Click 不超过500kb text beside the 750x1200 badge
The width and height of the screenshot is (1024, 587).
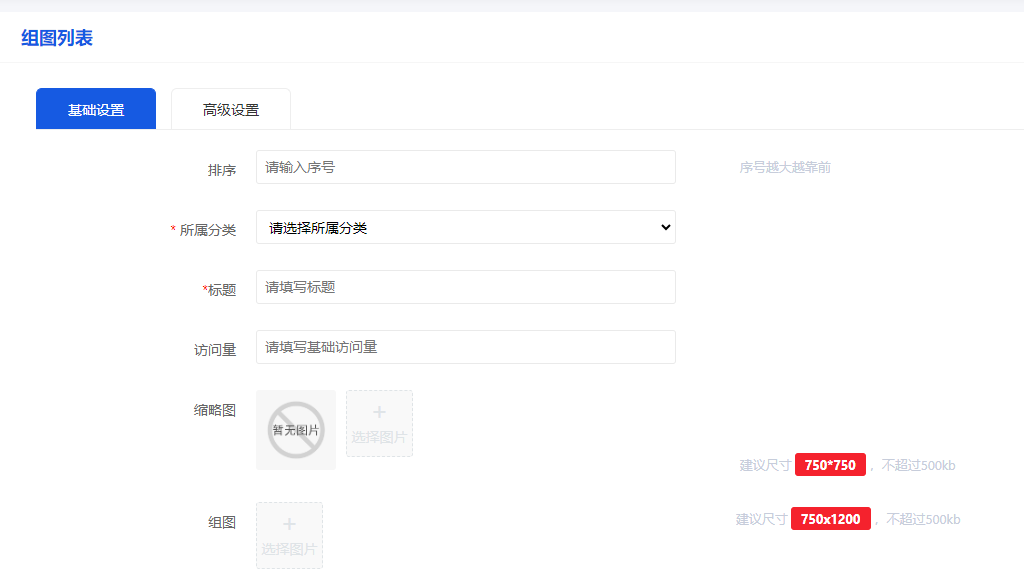[922, 519]
